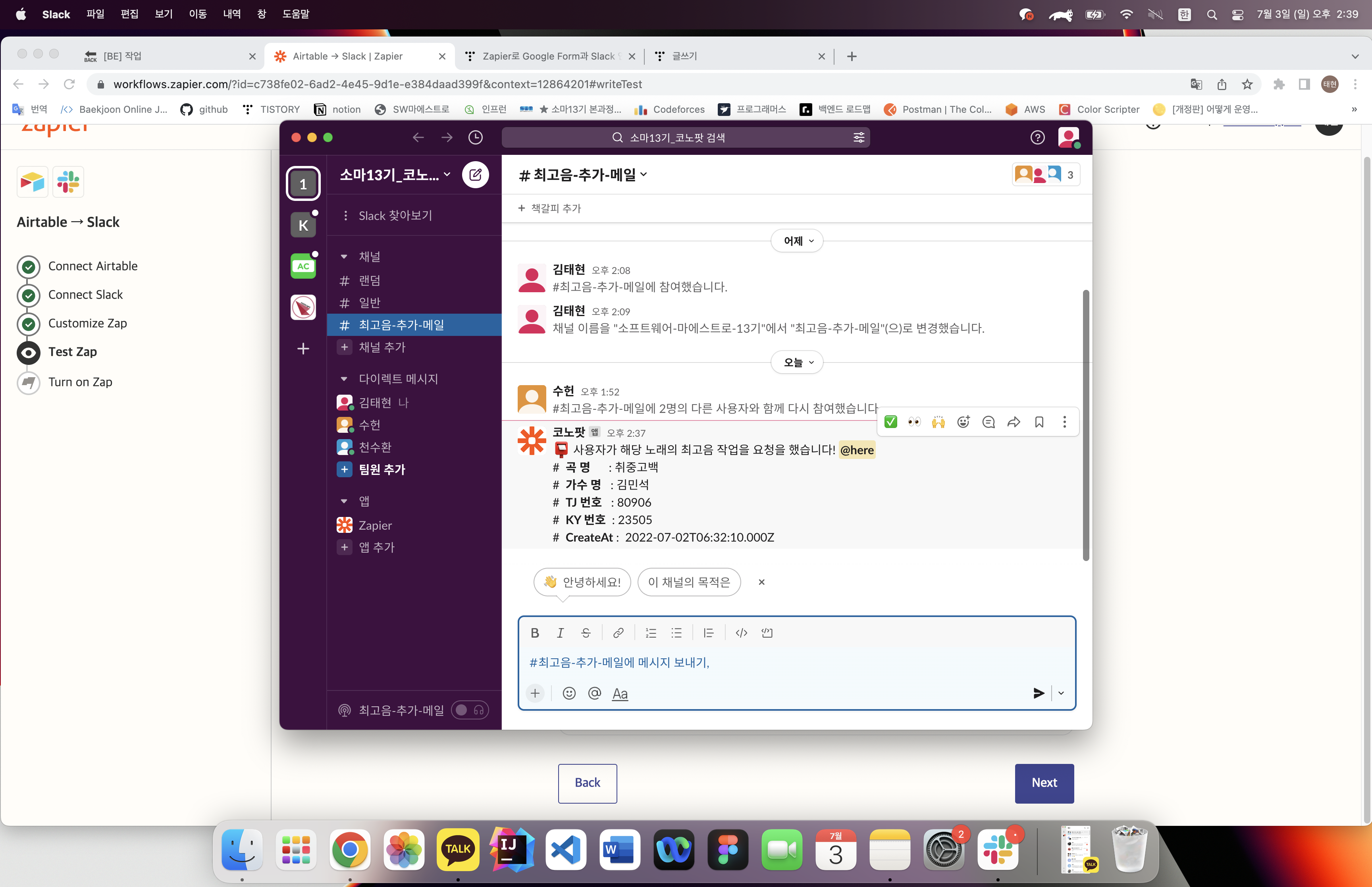Image resolution: width=1372 pixels, height=887 pixels.
Task: Click the forward/share message icon
Action: 1013,422
